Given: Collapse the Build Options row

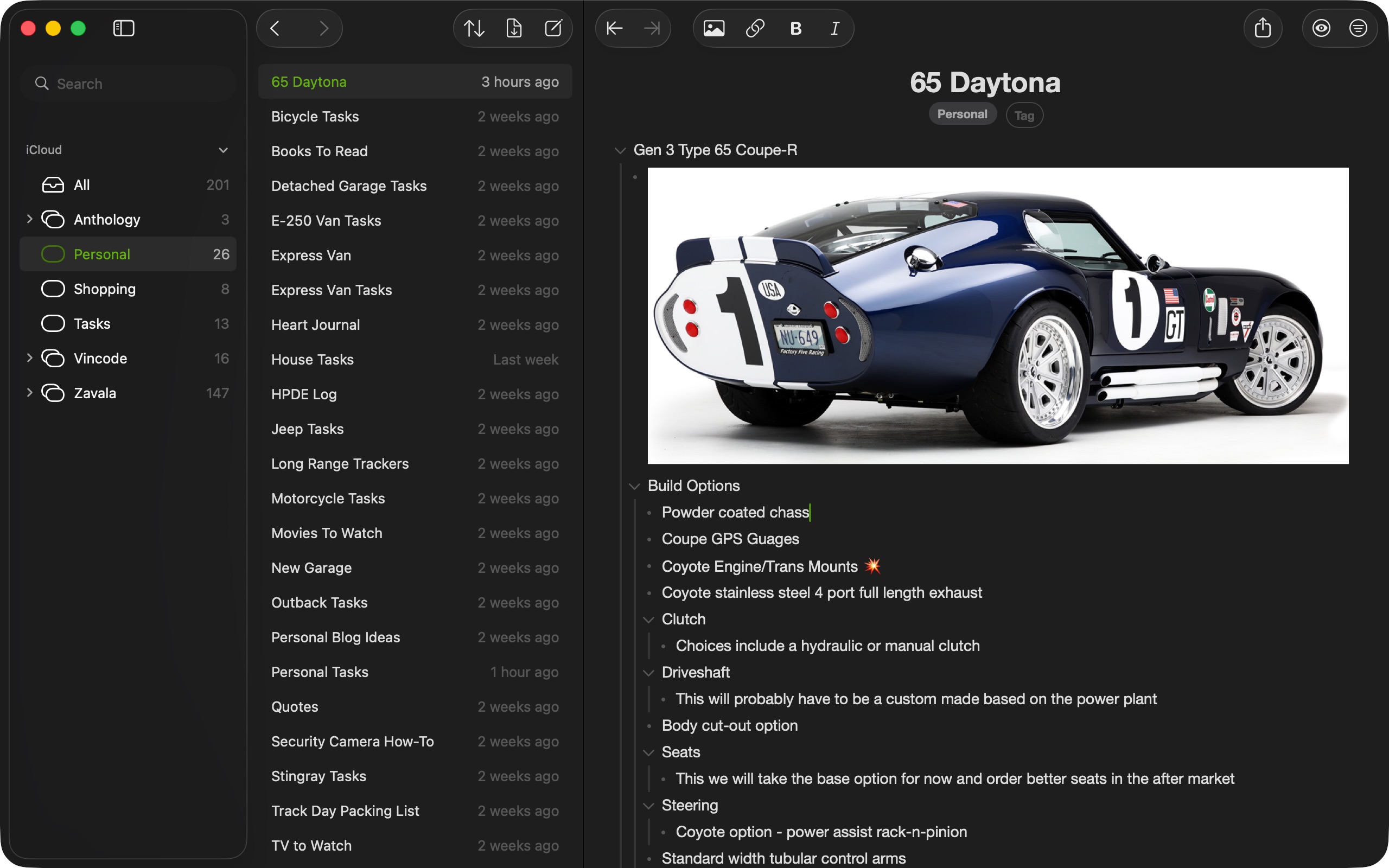Looking at the screenshot, I should point(634,486).
